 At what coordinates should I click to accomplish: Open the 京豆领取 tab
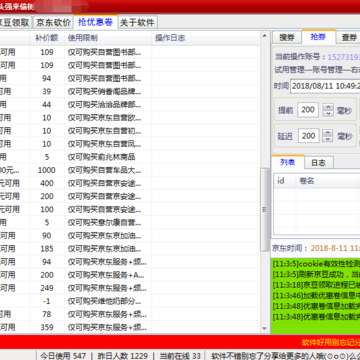tap(15, 22)
